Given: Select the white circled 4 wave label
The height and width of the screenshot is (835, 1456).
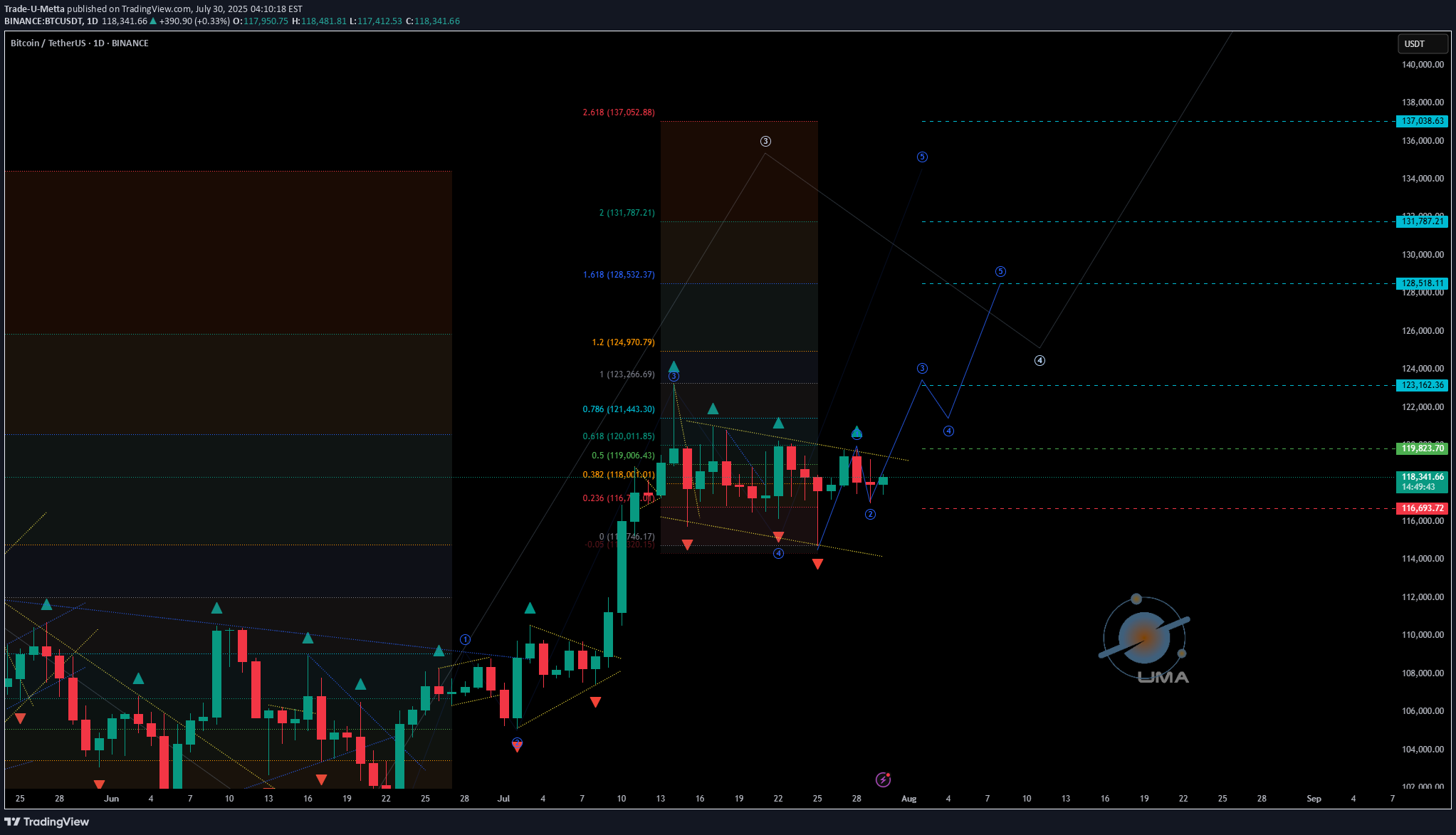Looking at the screenshot, I should tap(1039, 361).
